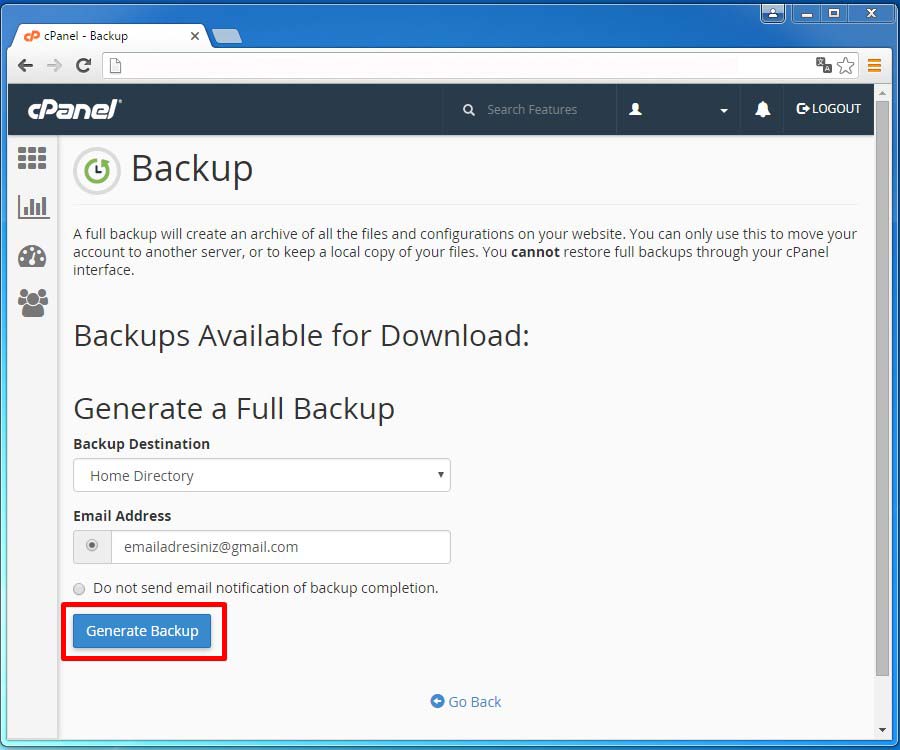Image resolution: width=900 pixels, height=750 pixels.
Task: Bookmark page with the star icon
Action: [x=845, y=66]
